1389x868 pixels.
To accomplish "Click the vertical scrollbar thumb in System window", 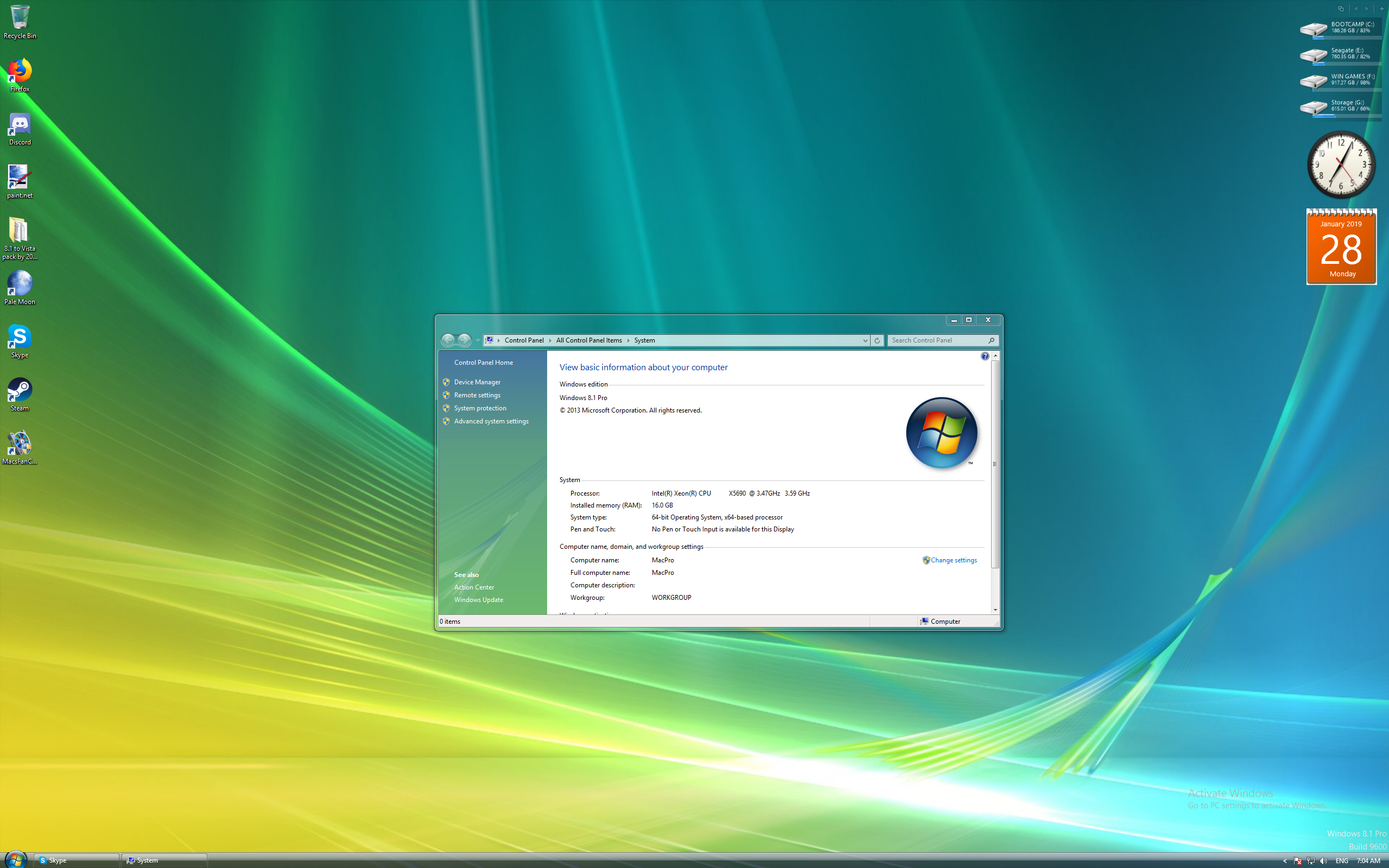I will 995,464.
